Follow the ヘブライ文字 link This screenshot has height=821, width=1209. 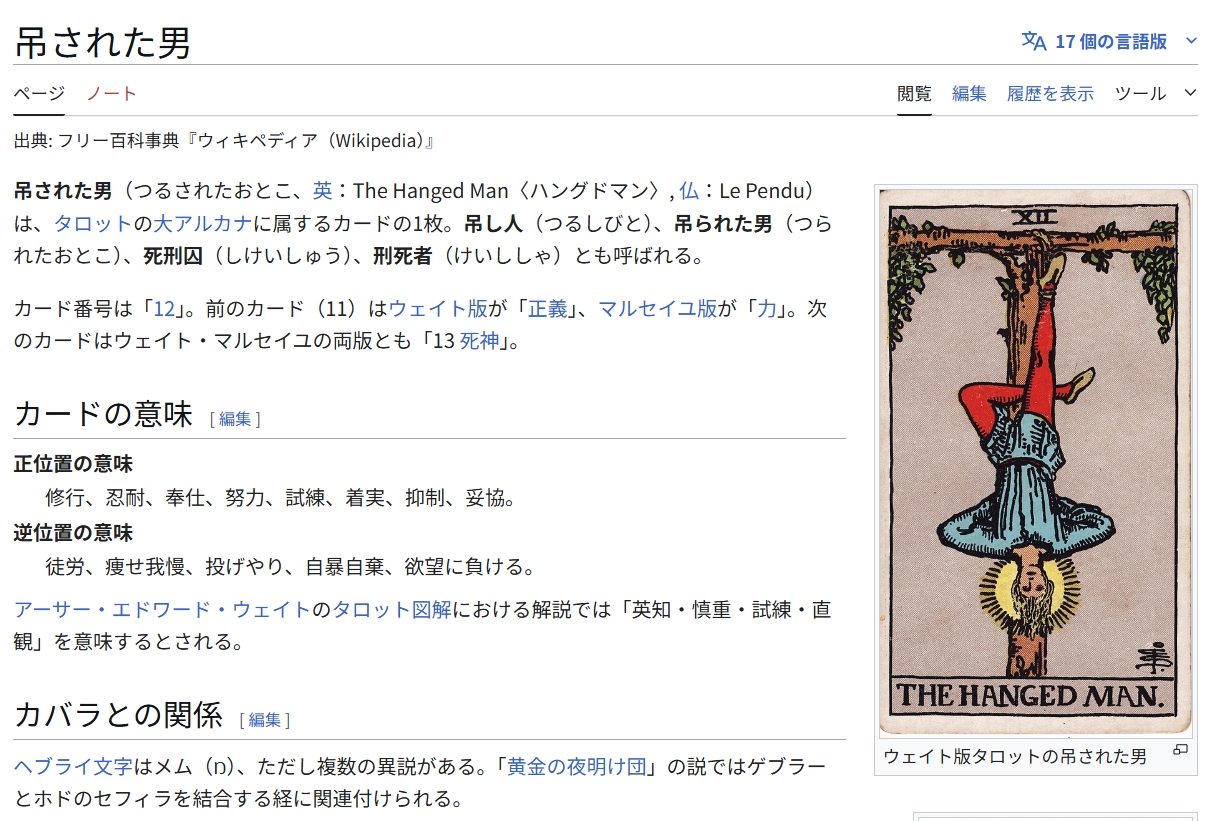[x=73, y=767]
